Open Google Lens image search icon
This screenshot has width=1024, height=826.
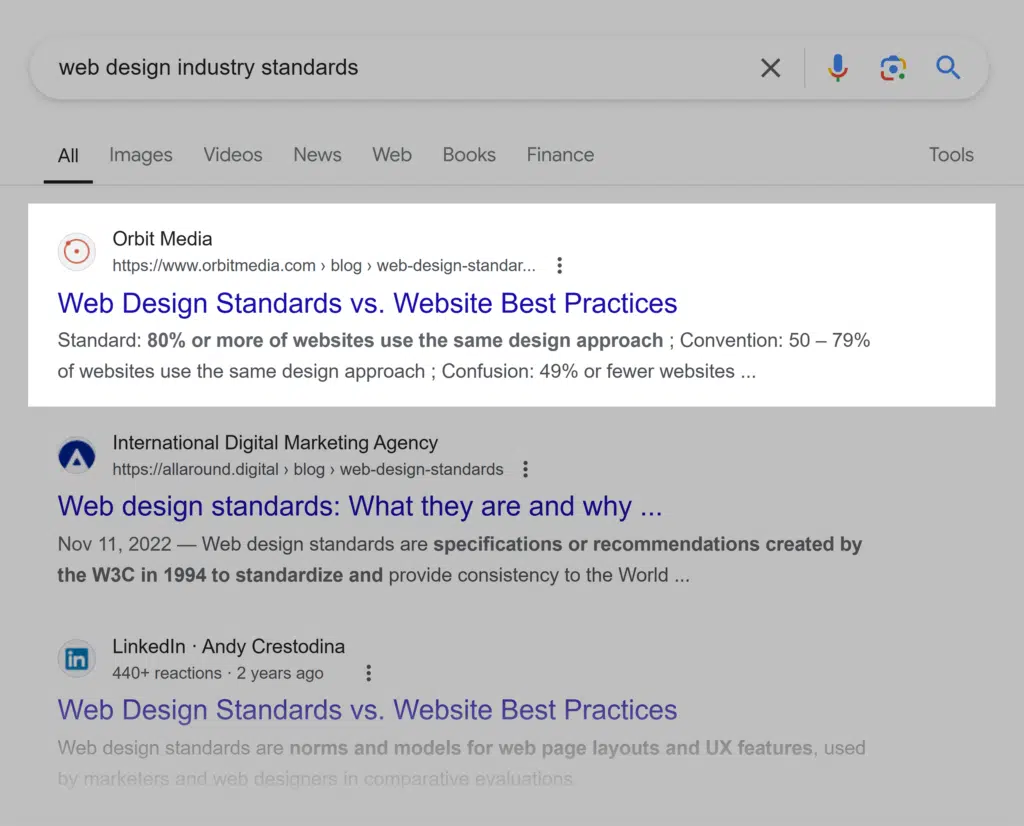892,68
